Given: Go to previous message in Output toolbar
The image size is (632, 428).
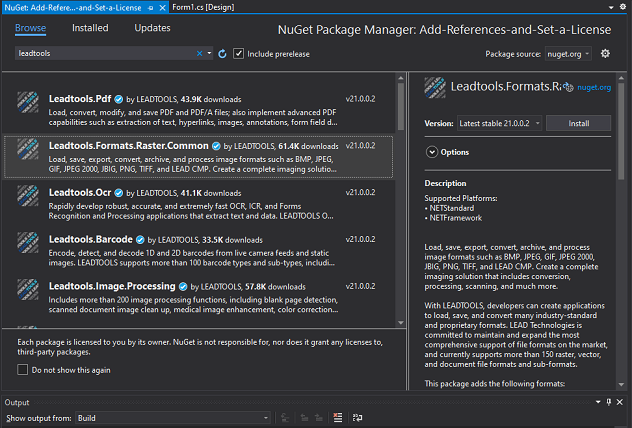Looking at the screenshot, I should click(304, 418).
